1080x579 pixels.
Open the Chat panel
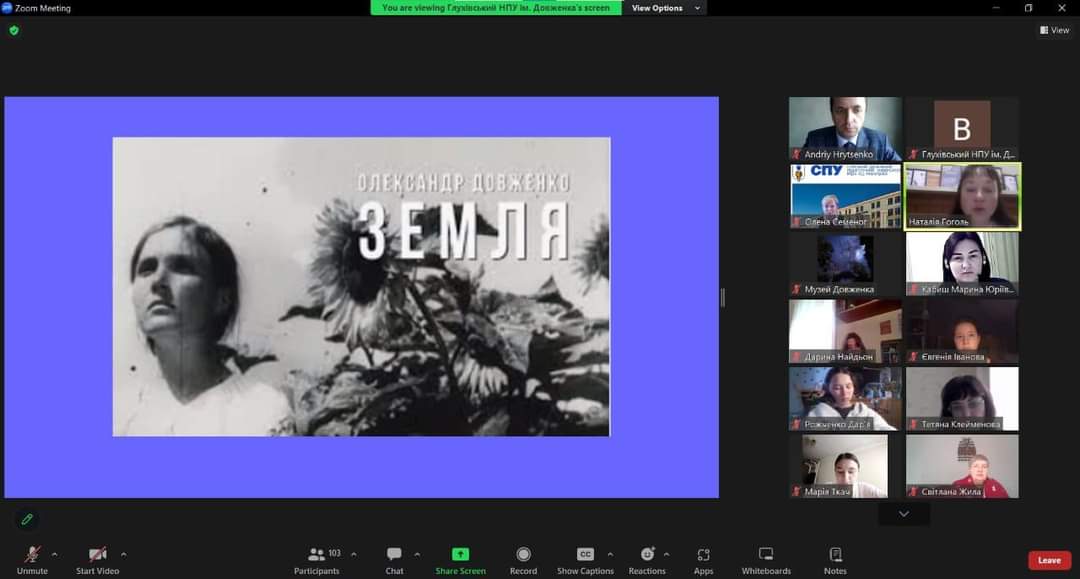coord(395,560)
